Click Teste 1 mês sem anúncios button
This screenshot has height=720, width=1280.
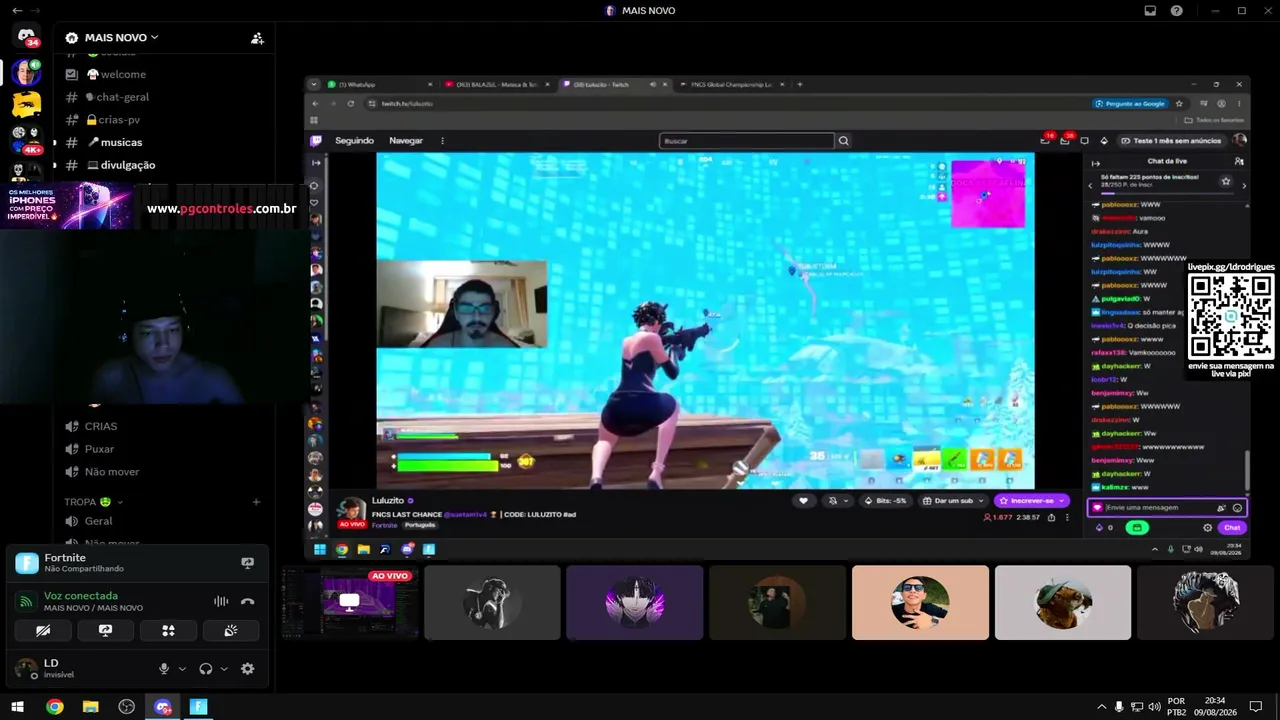click(x=1171, y=141)
